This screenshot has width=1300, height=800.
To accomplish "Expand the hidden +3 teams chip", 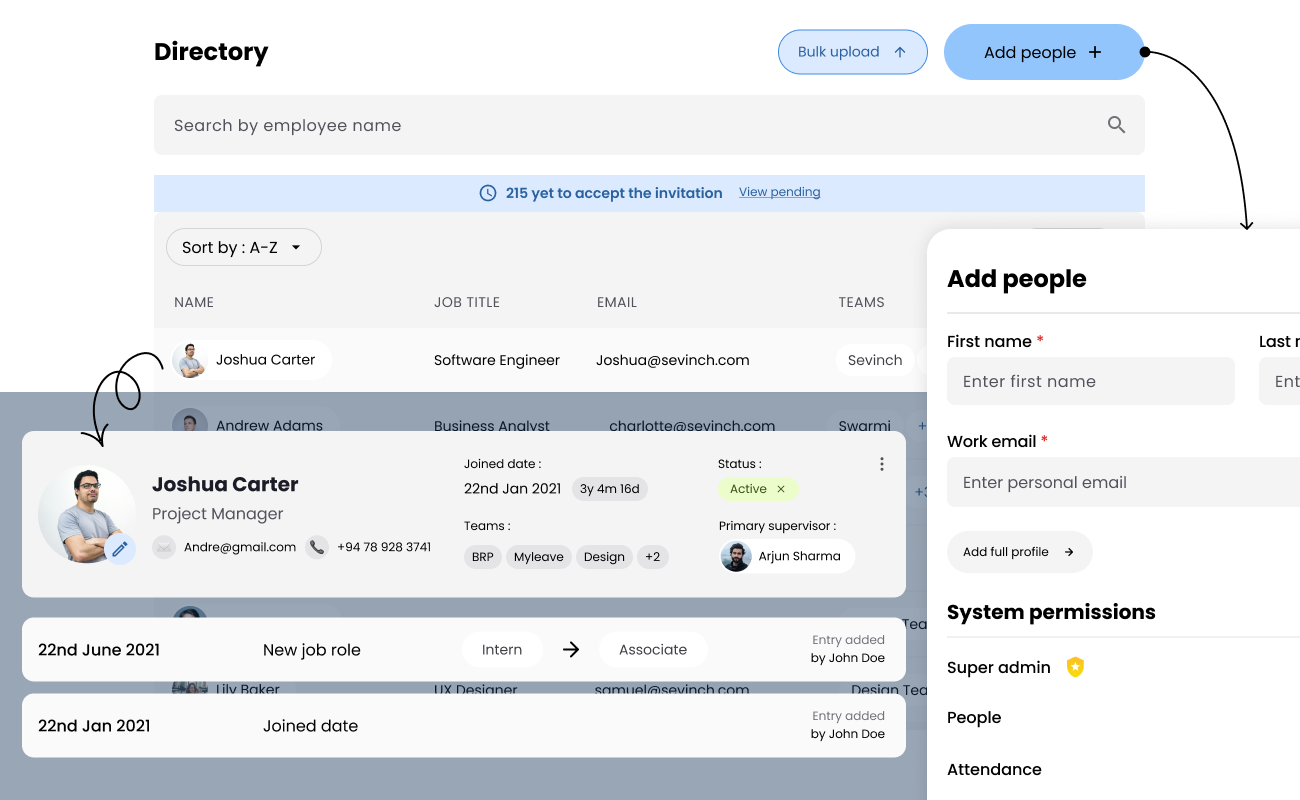I will pyautogui.click(x=921, y=490).
